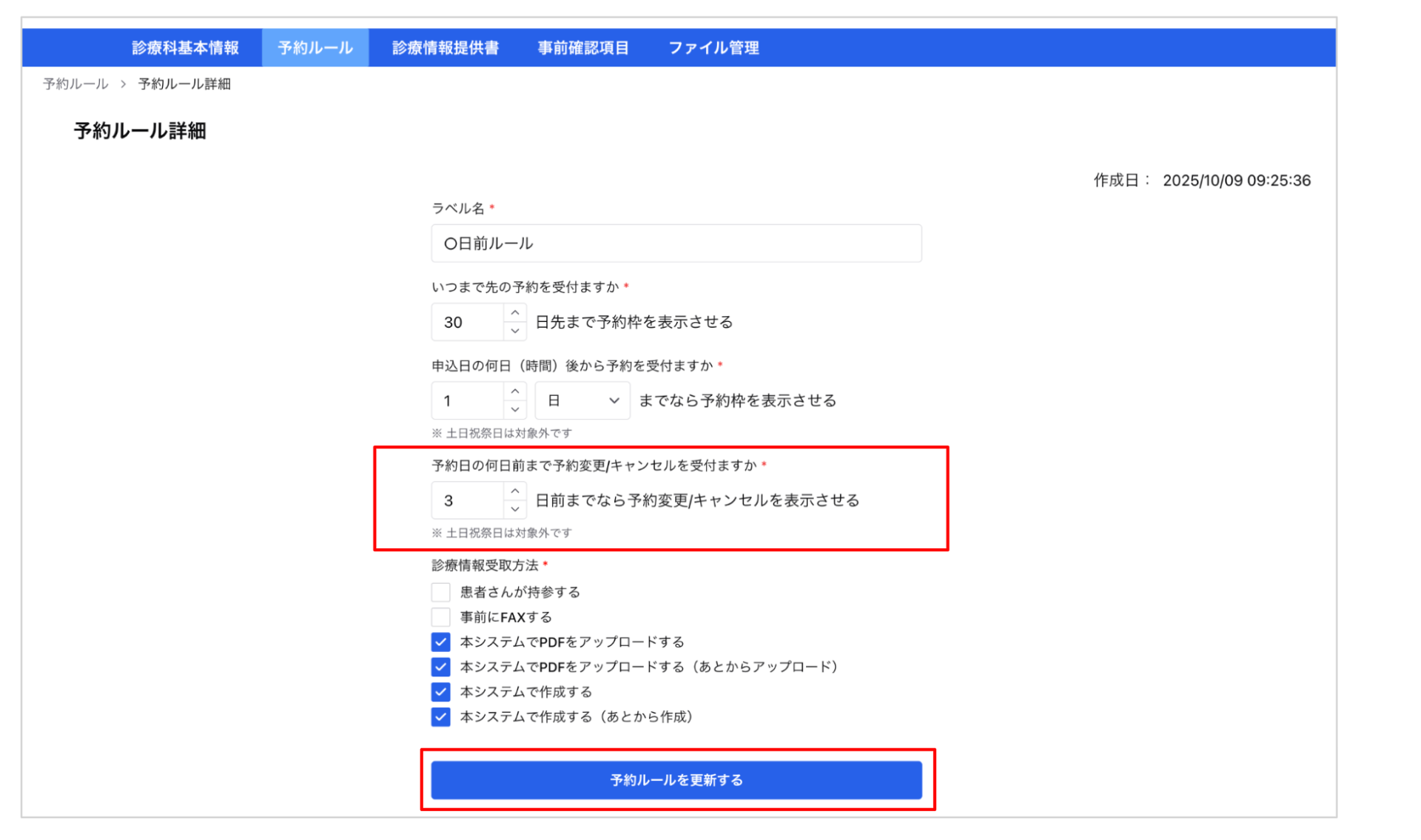Check 患者さんが持参する checkbox
The width and height of the screenshot is (1421, 840).
(x=441, y=592)
